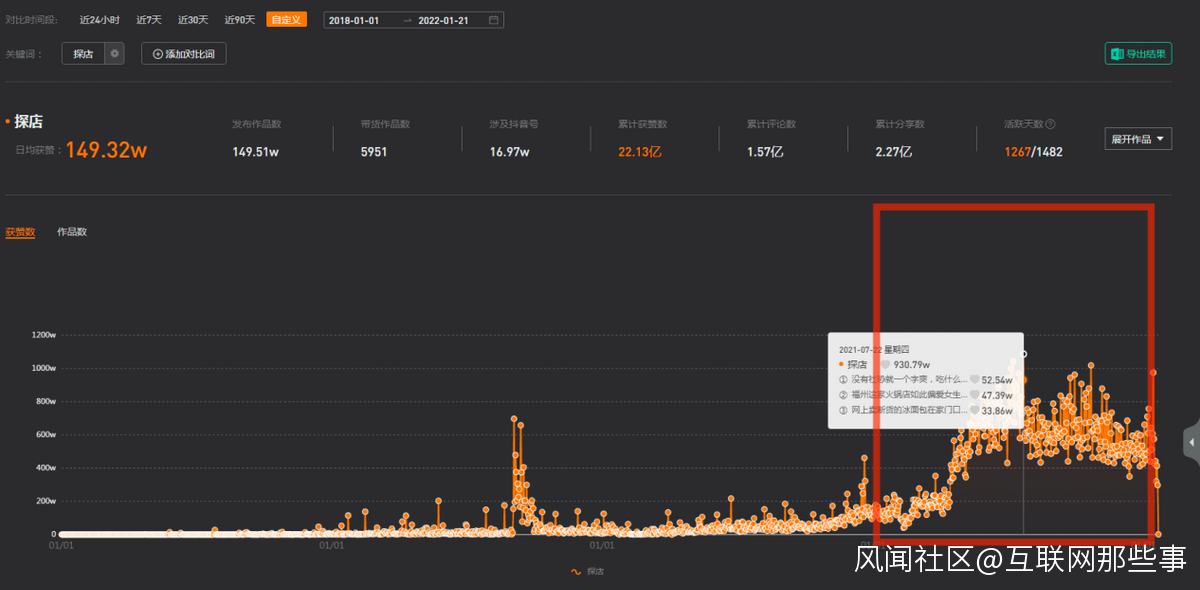This screenshot has height=590, width=1200.
Task: Expand the side panel arrow at right edge
Action: [x=1192, y=442]
